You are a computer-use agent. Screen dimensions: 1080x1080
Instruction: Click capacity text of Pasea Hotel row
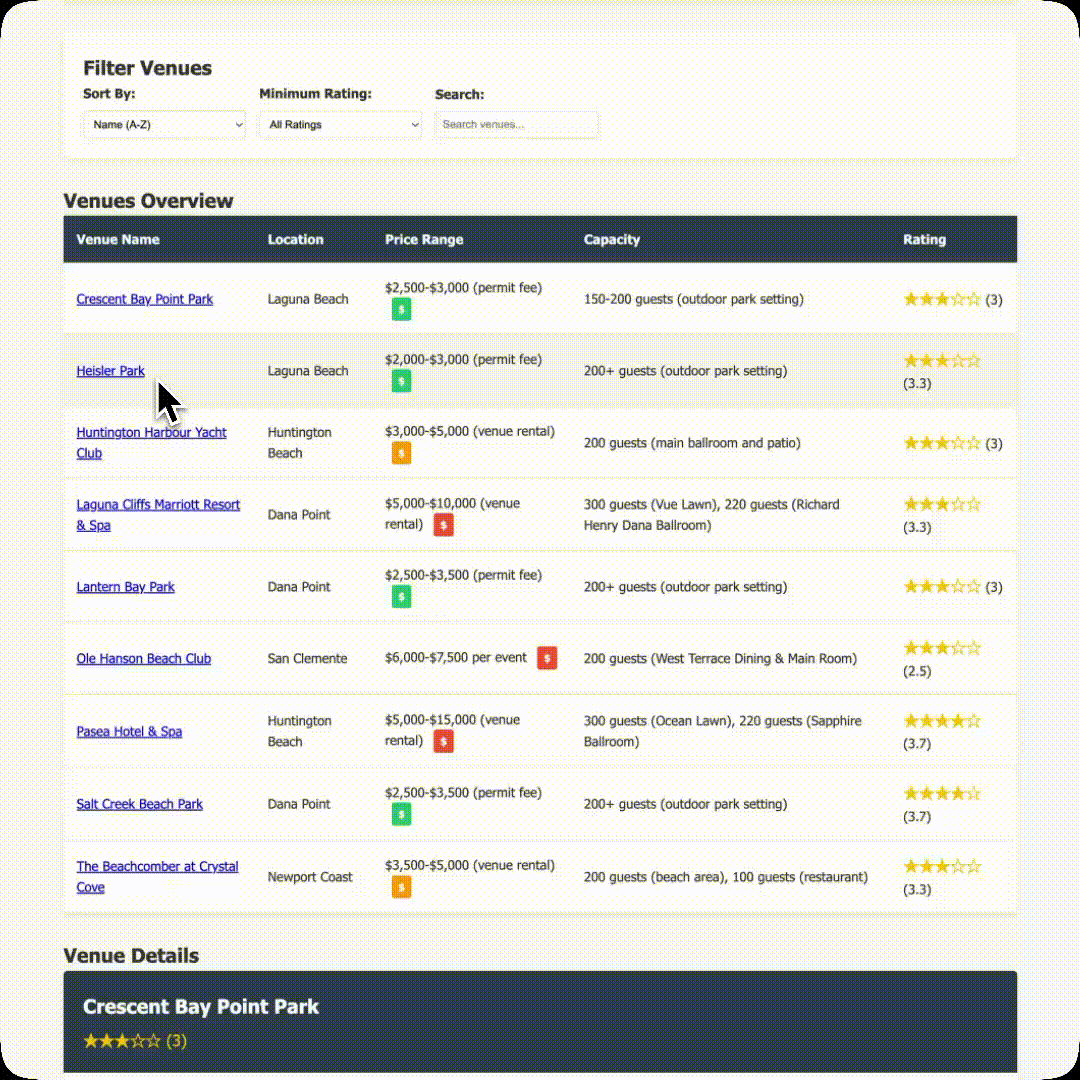coord(723,731)
